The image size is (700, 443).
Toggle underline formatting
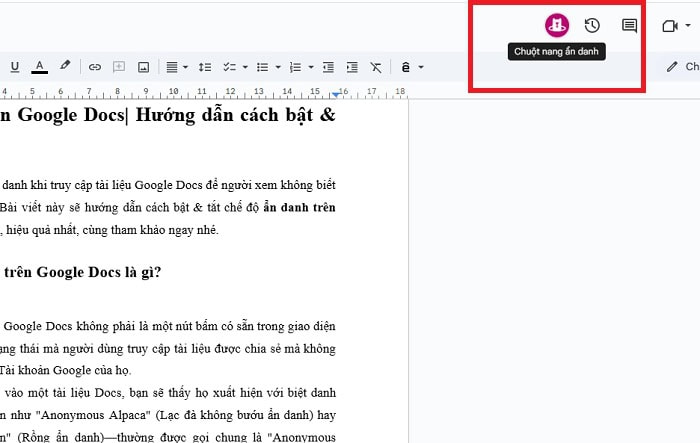tap(15, 67)
